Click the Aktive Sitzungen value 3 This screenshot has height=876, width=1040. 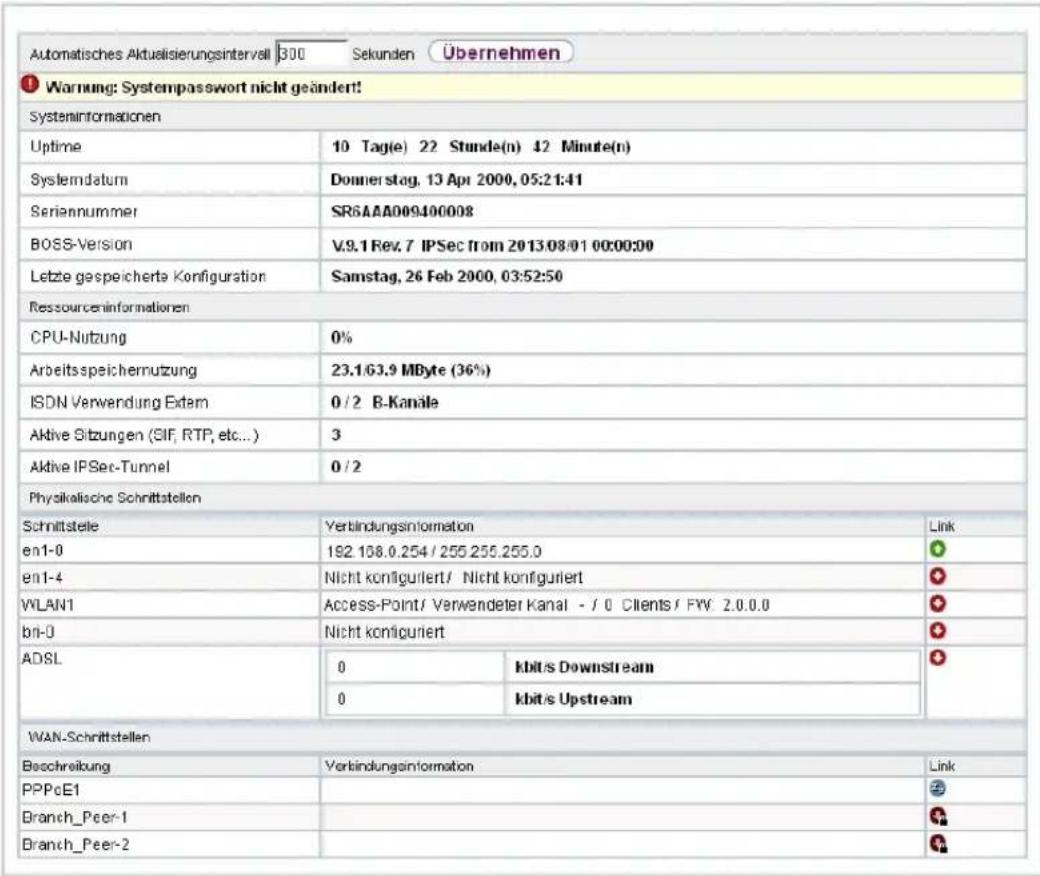336,434
